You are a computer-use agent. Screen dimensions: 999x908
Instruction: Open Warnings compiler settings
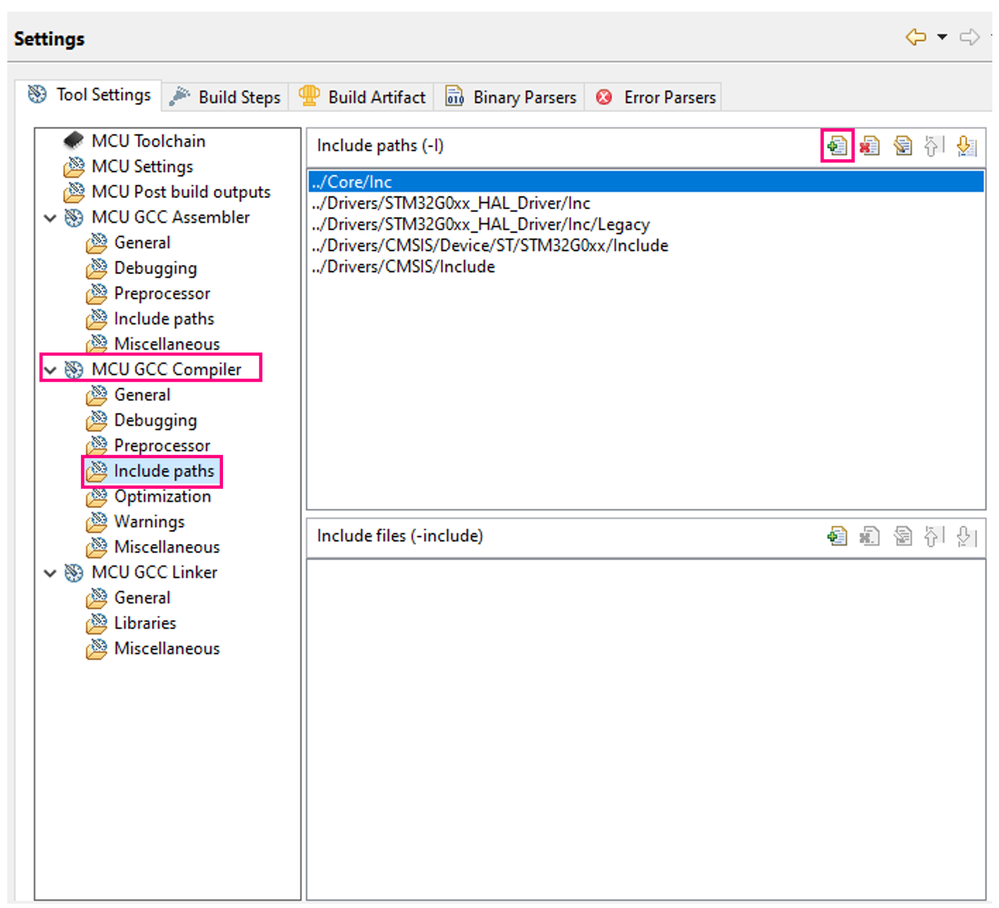(x=135, y=522)
